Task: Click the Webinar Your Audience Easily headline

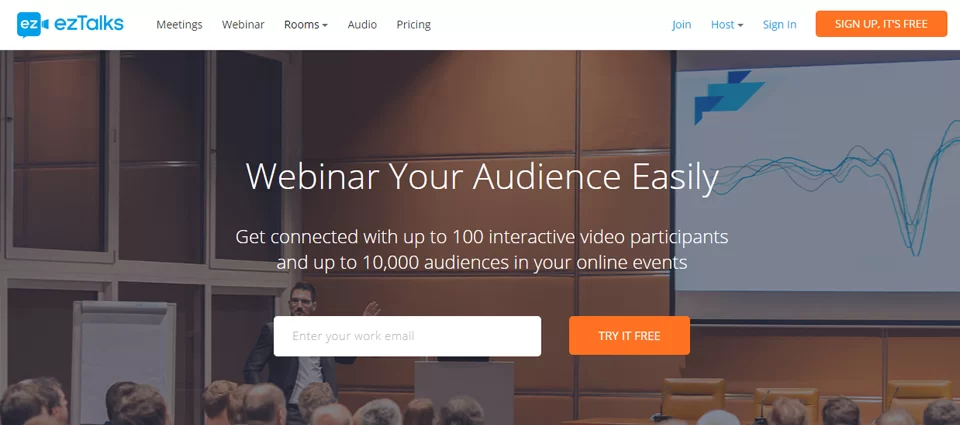Action: (482, 176)
